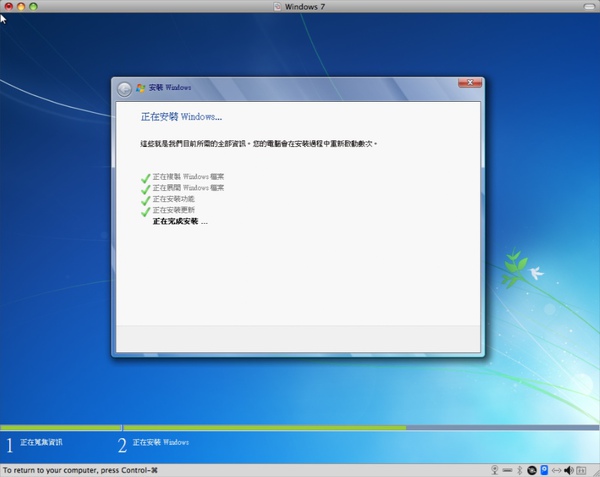Viewport: 600px width, 477px height.
Task: Click the completed progress bar for step 1
Action: (x=60, y=428)
